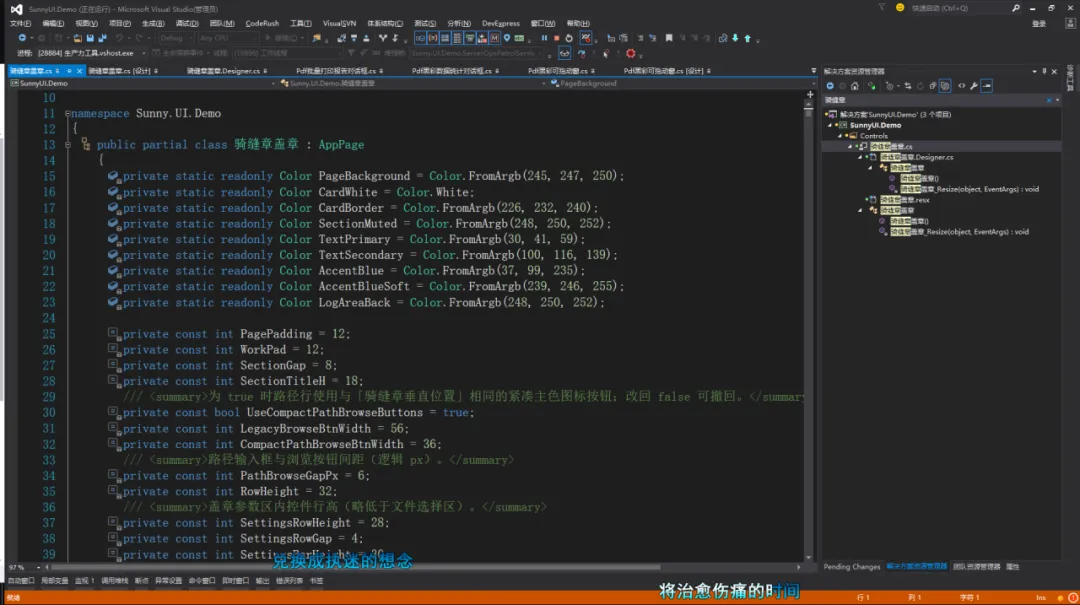Click the pin icon on Solution Explorer panel
Viewport: 1080px width, 605px height.
(1044, 72)
